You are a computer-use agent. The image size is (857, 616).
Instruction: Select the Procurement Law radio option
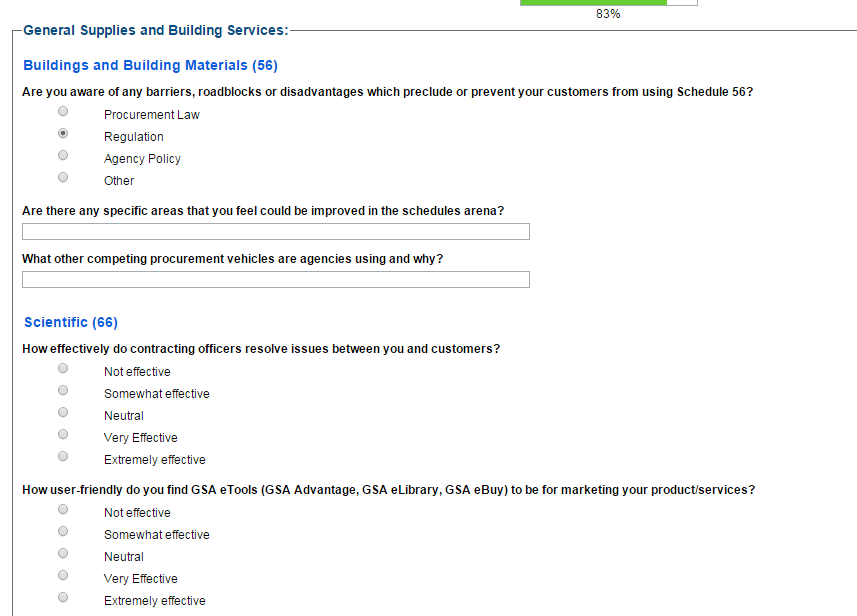(x=63, y=112)
